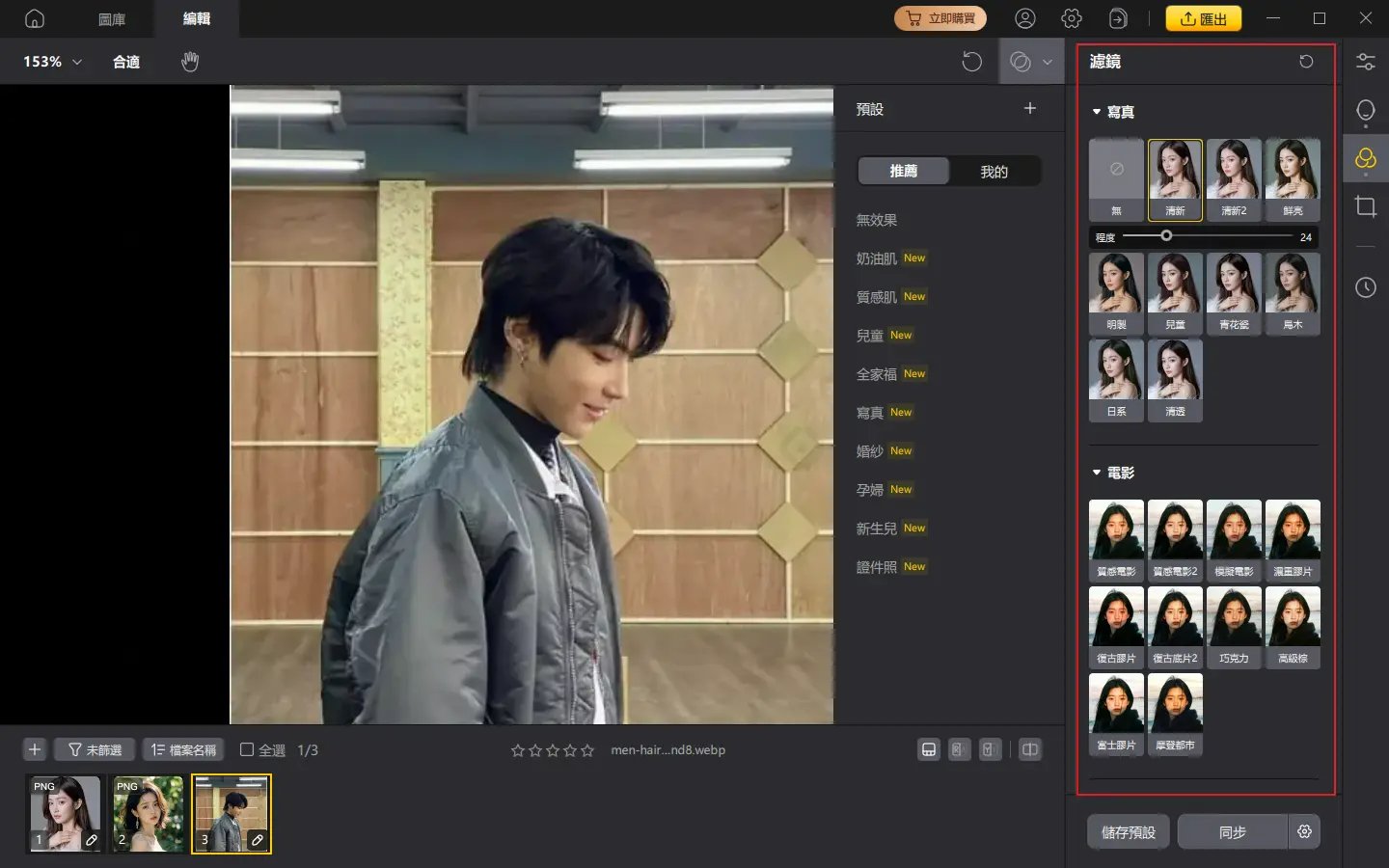Select the 奶油肌 preset
This screenshot has height=868, width=1389.
click(876, 258)
